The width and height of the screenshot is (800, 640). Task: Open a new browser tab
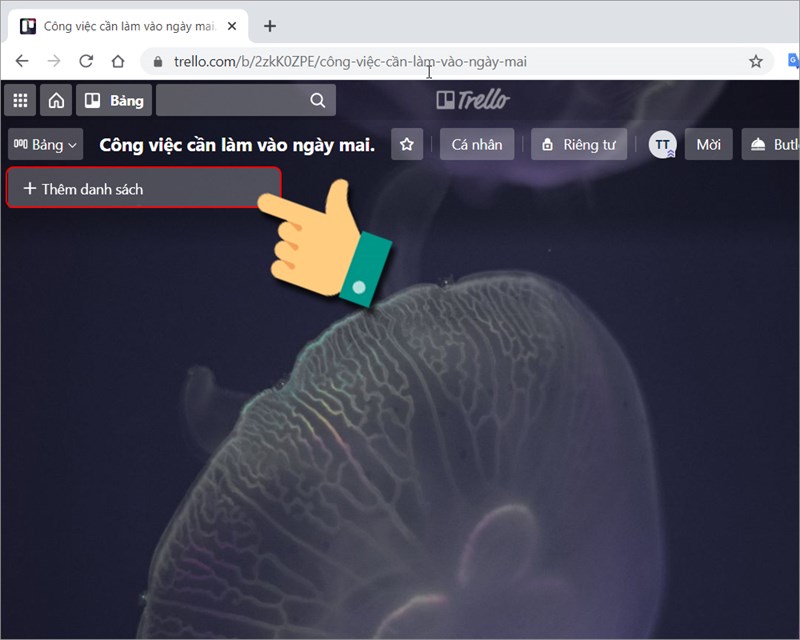(269, 26)
